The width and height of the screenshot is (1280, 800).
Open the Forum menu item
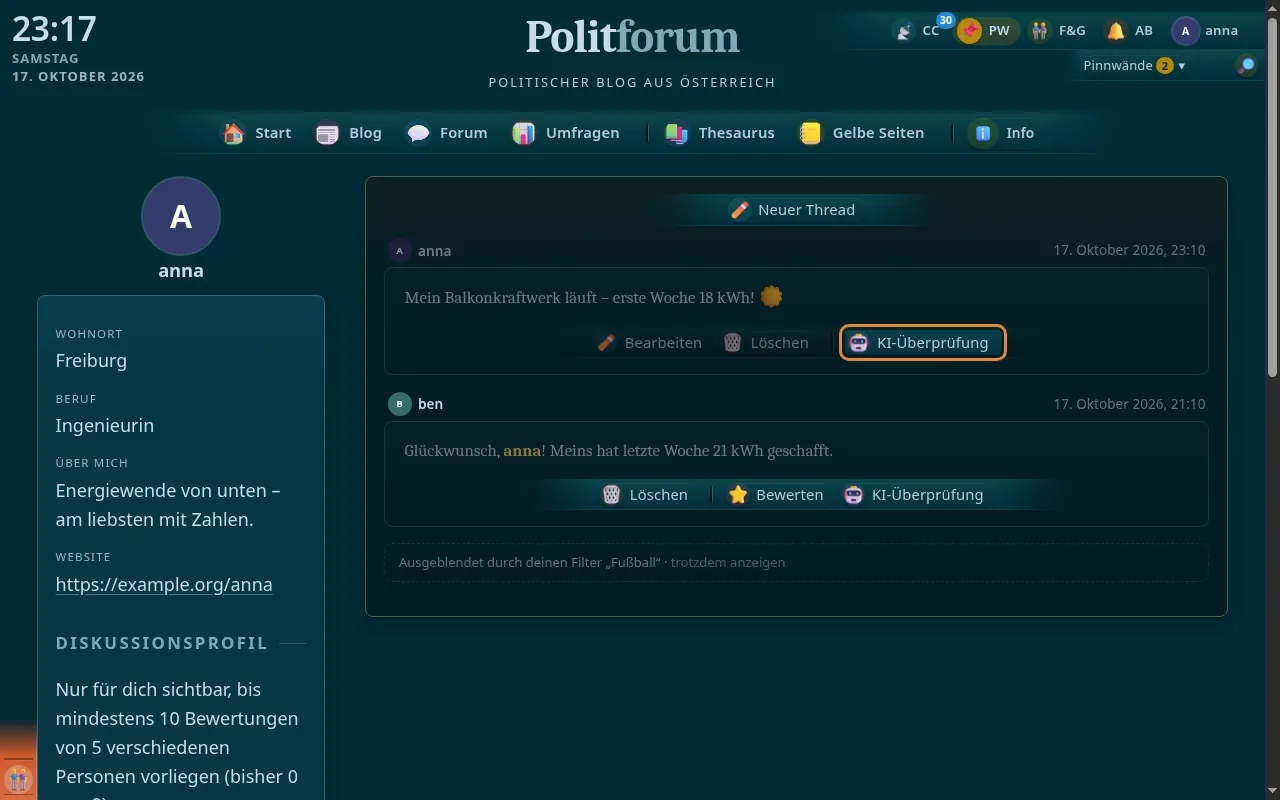(x=448, y=133)
